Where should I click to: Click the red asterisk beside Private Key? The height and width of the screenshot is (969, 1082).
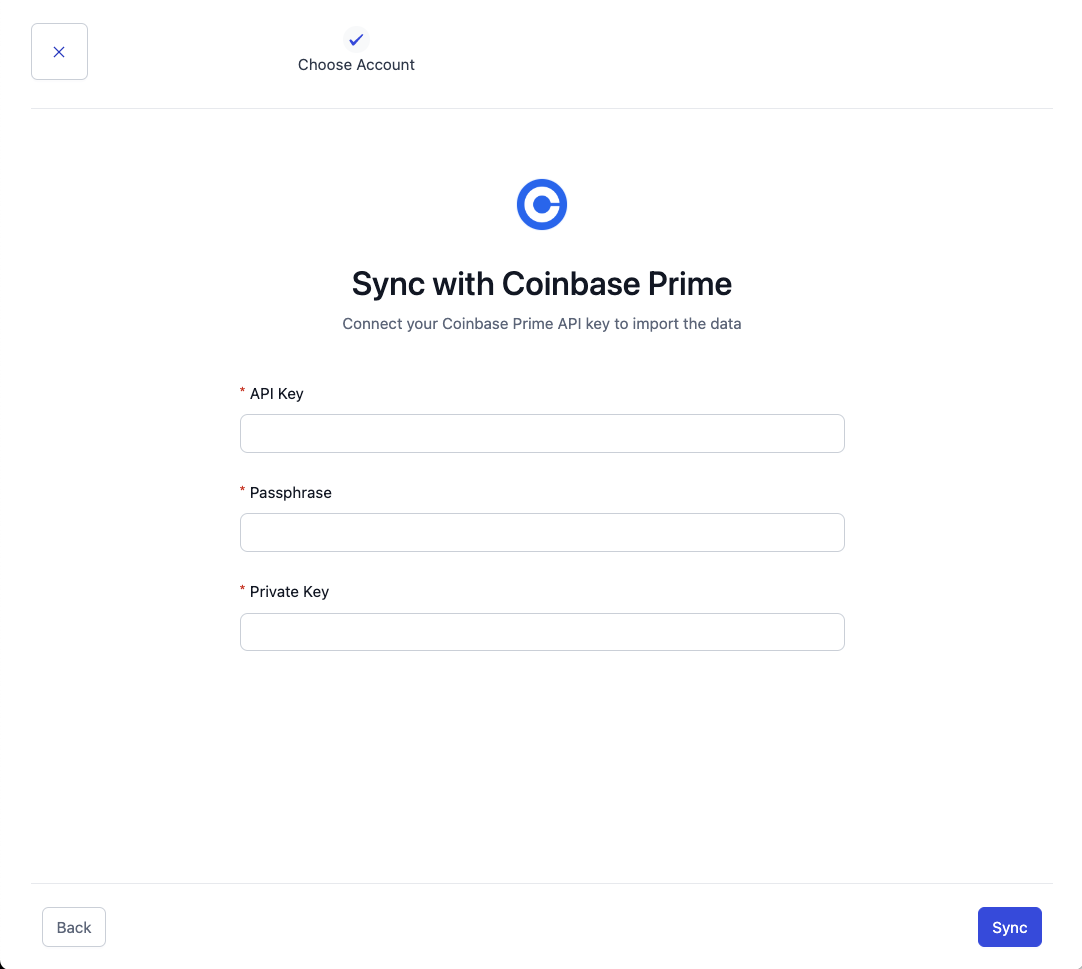tap(243, 589)
